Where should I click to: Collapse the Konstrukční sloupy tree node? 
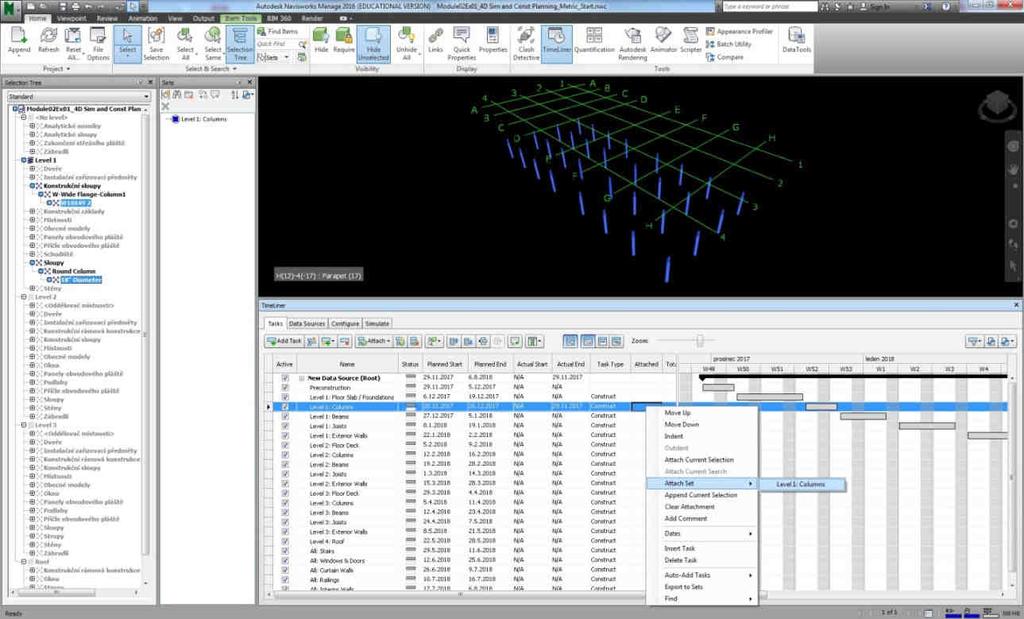tap(32, 186)
